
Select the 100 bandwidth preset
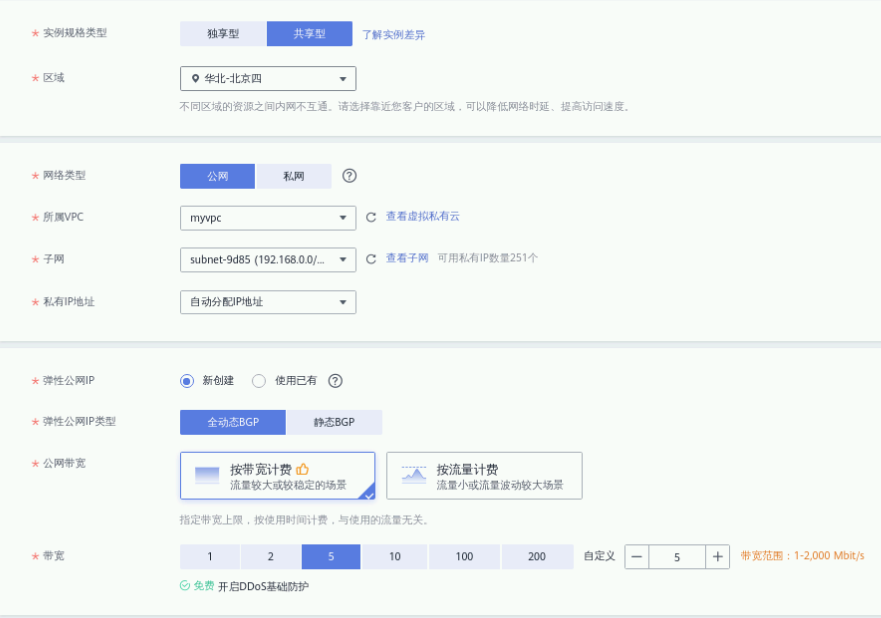pos(464,557)
